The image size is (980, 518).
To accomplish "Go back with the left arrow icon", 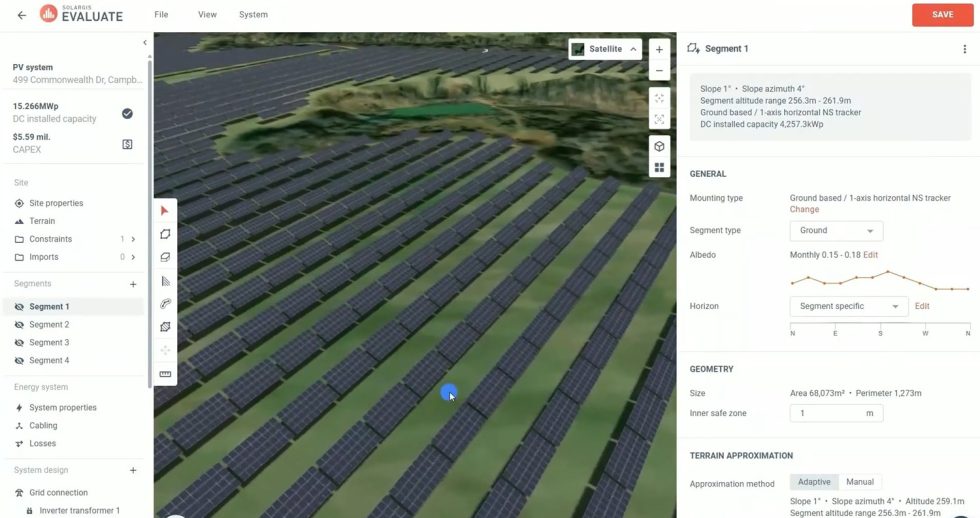I will (x=22, y=15).
